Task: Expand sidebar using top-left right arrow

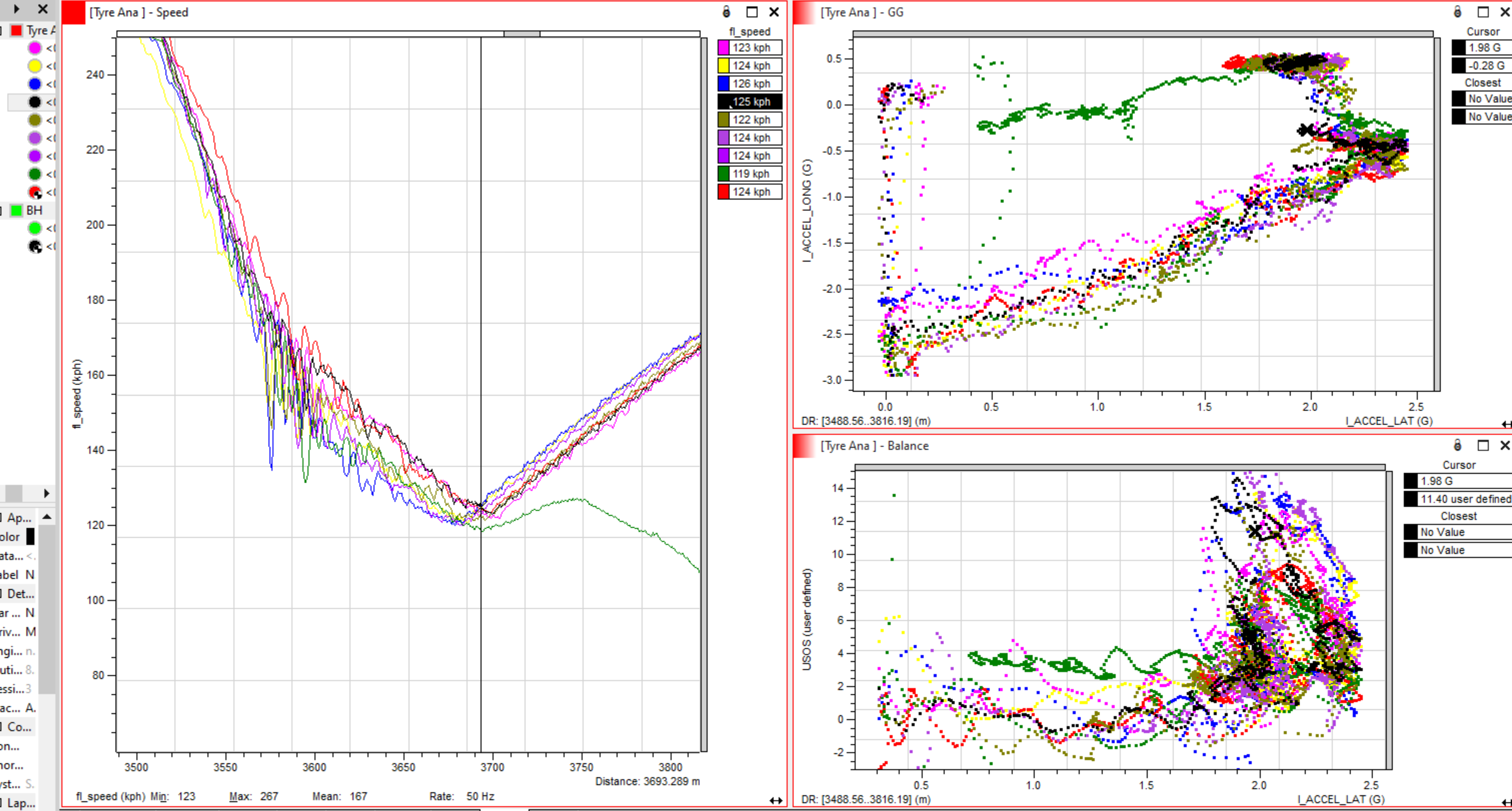Action: pyautogui.click(x=16, y=9)
